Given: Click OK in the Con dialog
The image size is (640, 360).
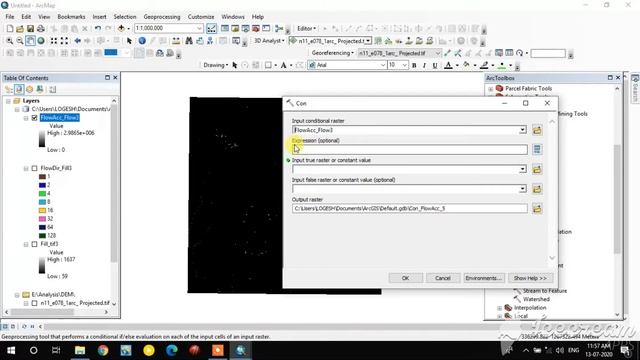Looking at the screenshot, I should (x=406, y=278).
